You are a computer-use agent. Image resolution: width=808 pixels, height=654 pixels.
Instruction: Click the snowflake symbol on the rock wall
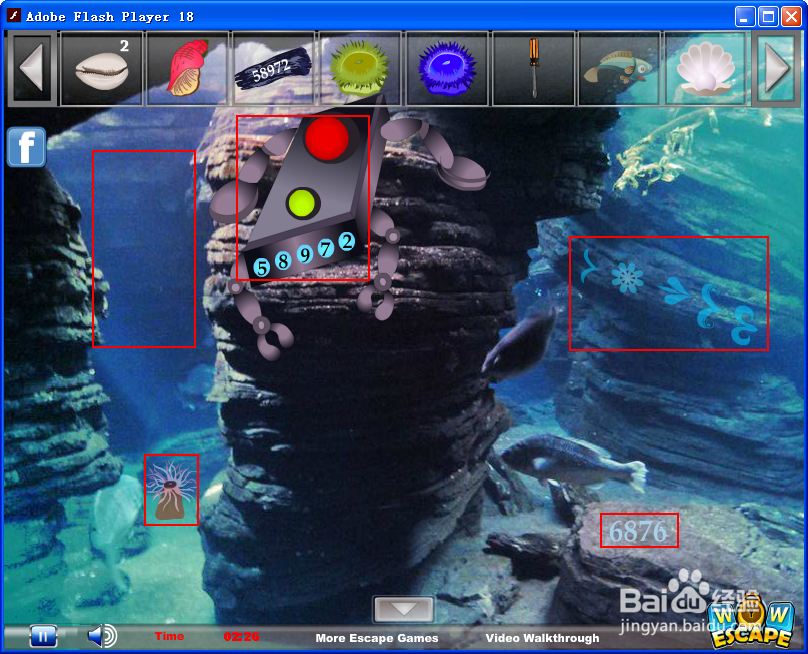pyautogui.click(x=627, y=279)
